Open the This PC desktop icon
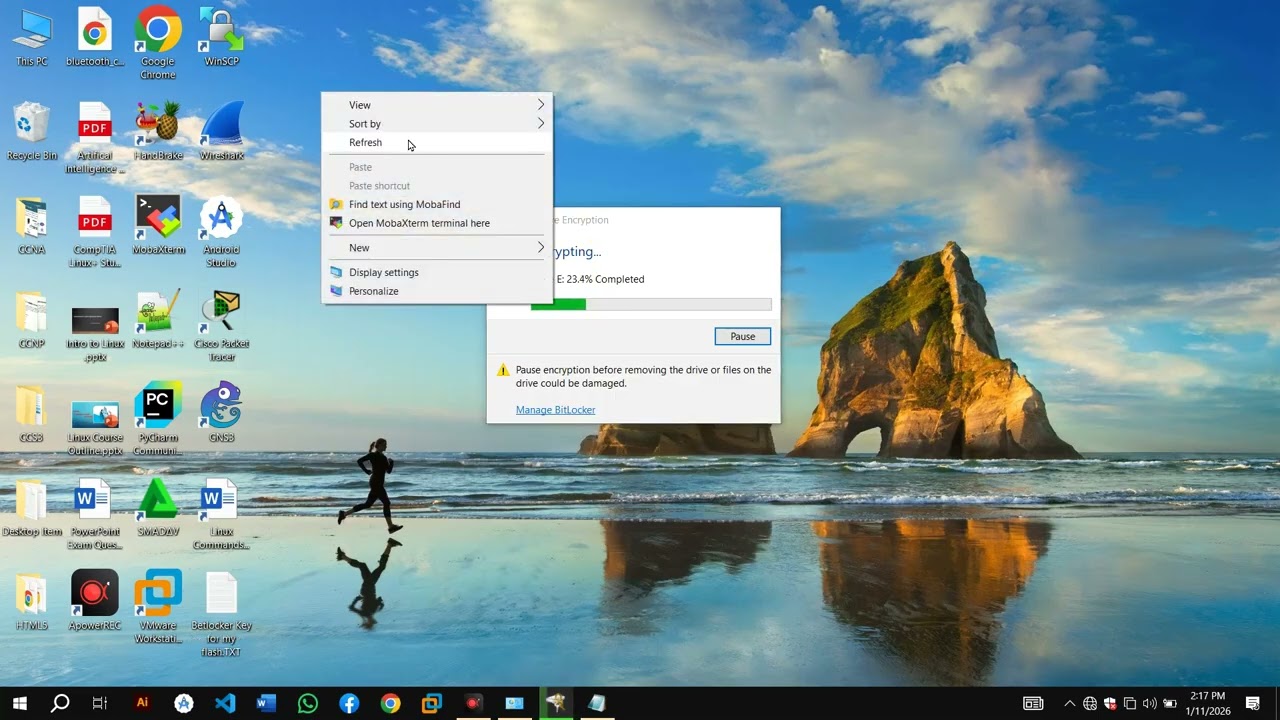1280x720 pixels. click(31, 38)
